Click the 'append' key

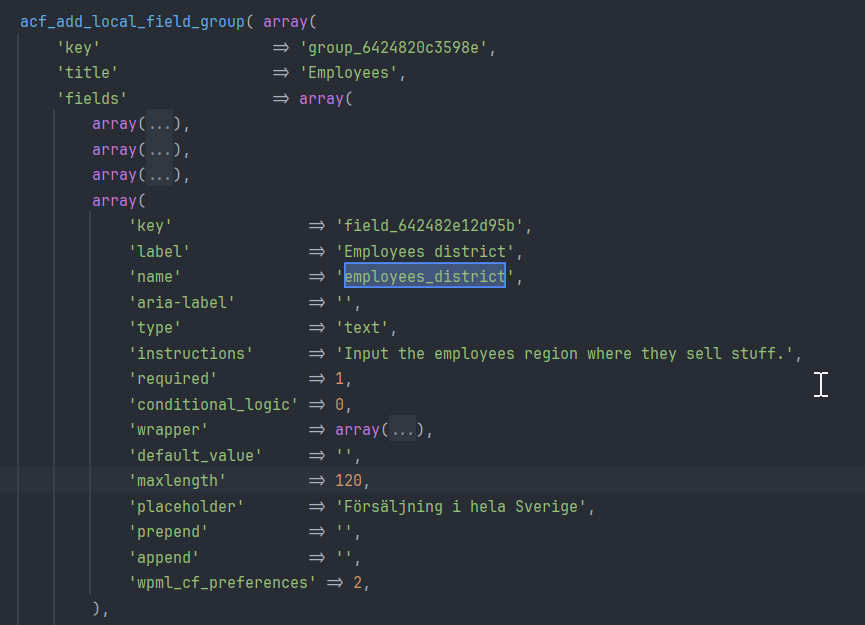tap(163, 558)
